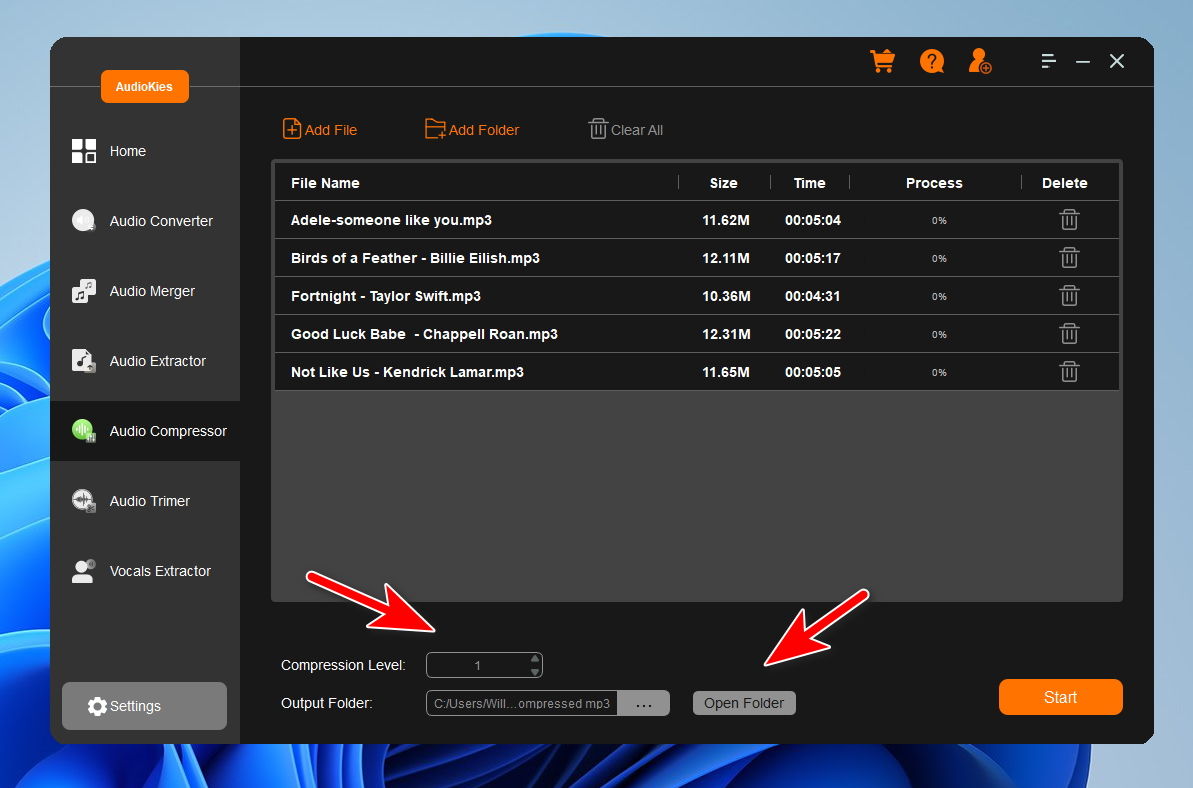Open Settings button
1193x788 pixels.
point(145,706)
